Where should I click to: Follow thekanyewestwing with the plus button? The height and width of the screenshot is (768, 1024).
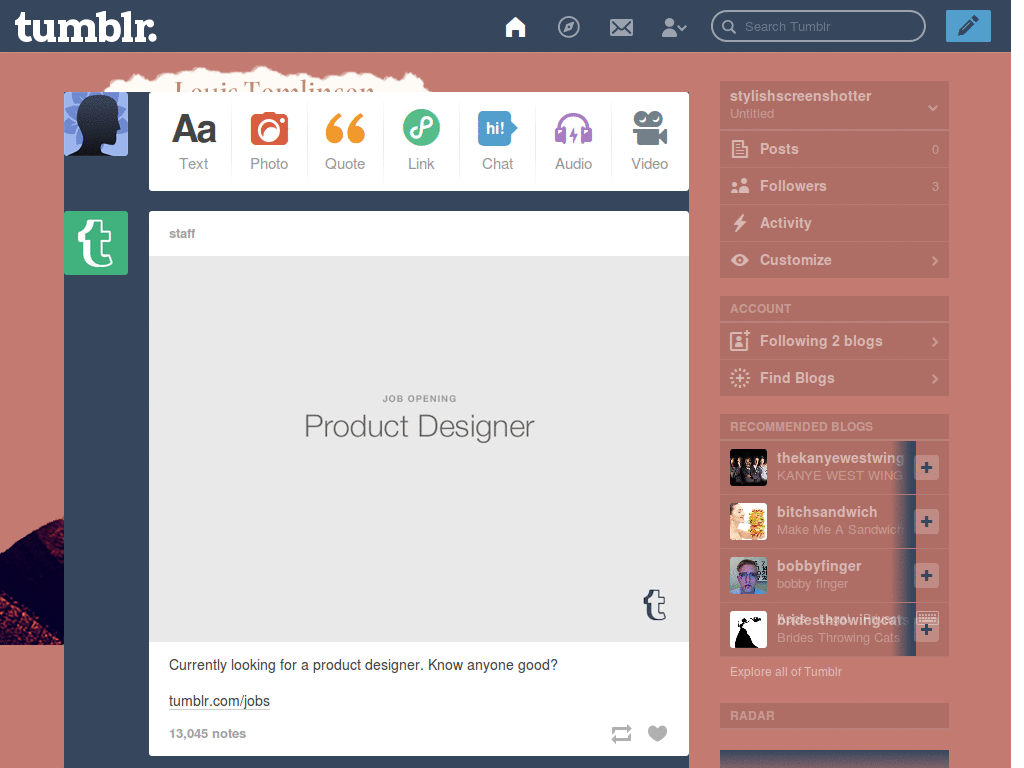click(x=926, y=468)
